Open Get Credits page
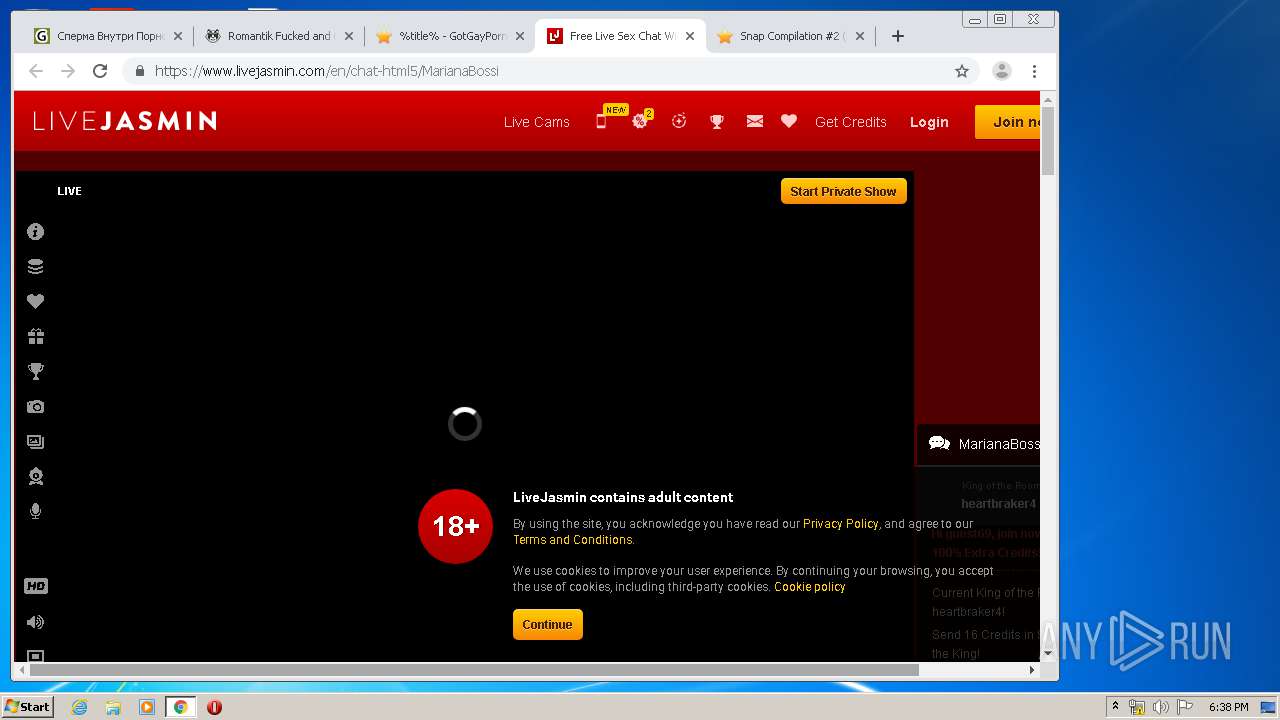 point(851,122)
